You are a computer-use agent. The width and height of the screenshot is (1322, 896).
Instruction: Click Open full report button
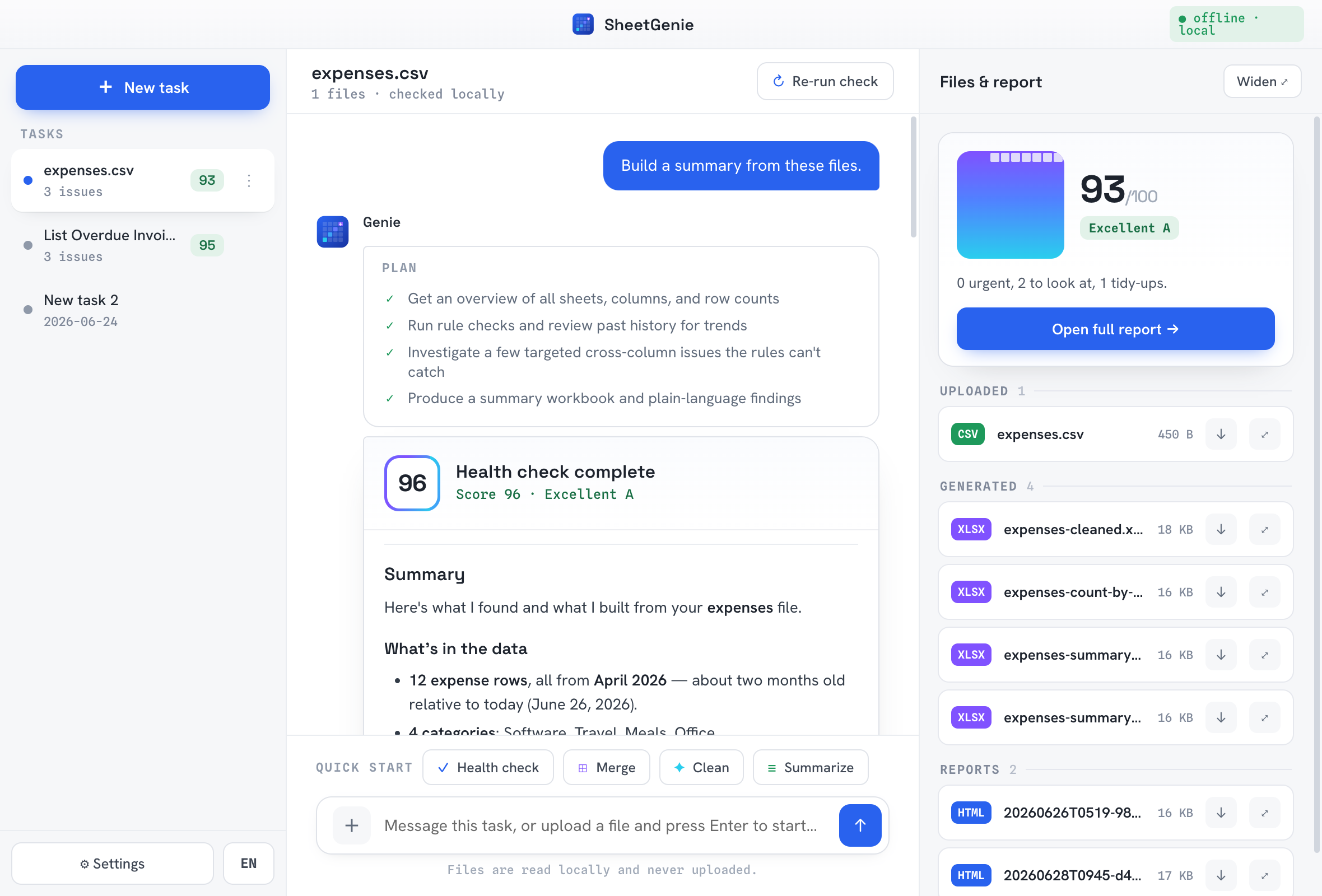[1115, 329]
